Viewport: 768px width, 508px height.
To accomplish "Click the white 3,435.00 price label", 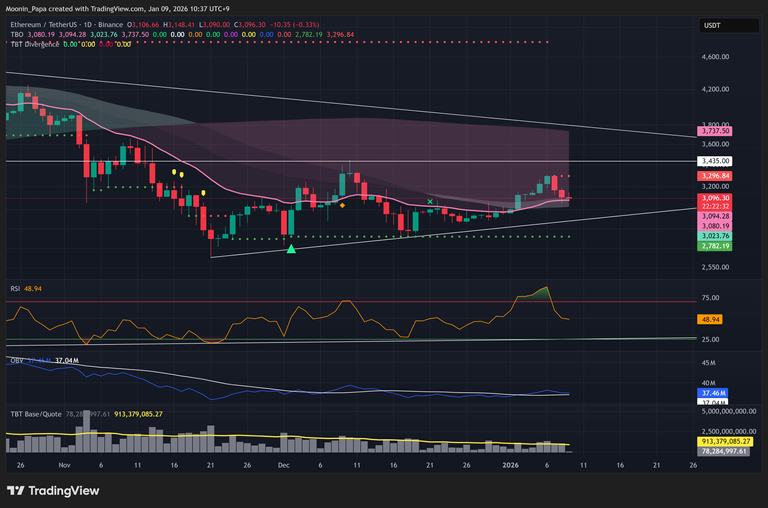I will point(717,161).
